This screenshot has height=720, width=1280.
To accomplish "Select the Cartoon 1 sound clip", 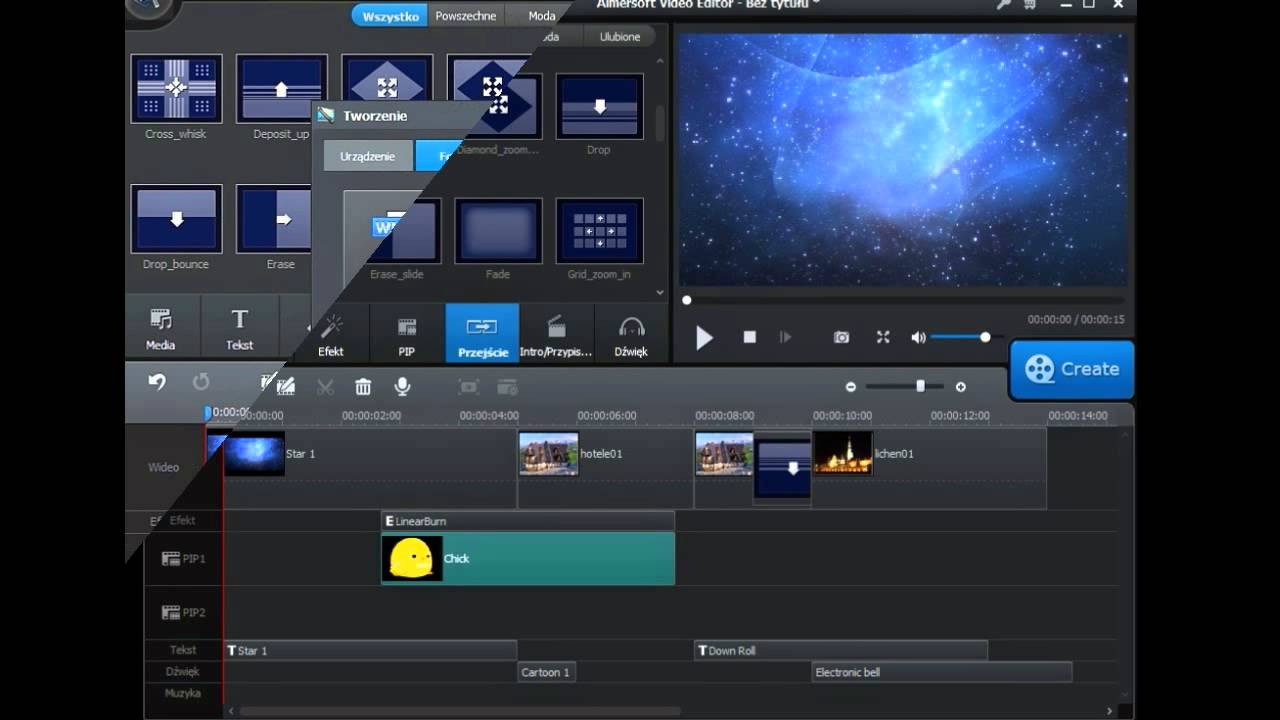I will 546,672.
